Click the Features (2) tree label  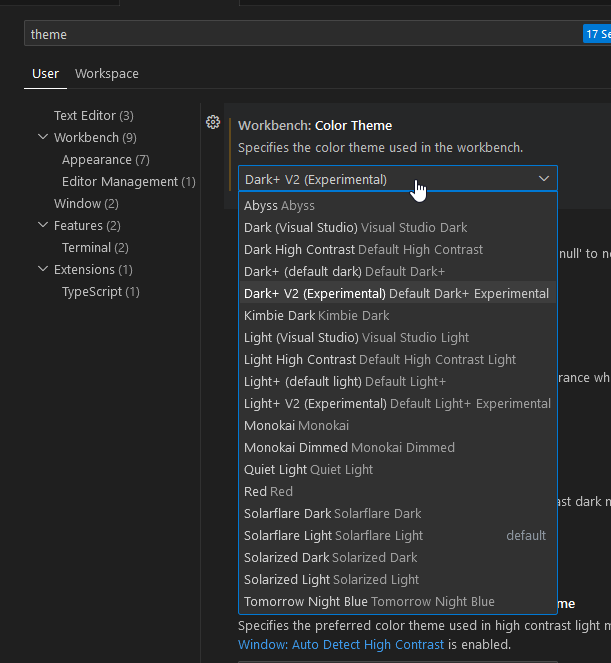(x=87, y=225)
